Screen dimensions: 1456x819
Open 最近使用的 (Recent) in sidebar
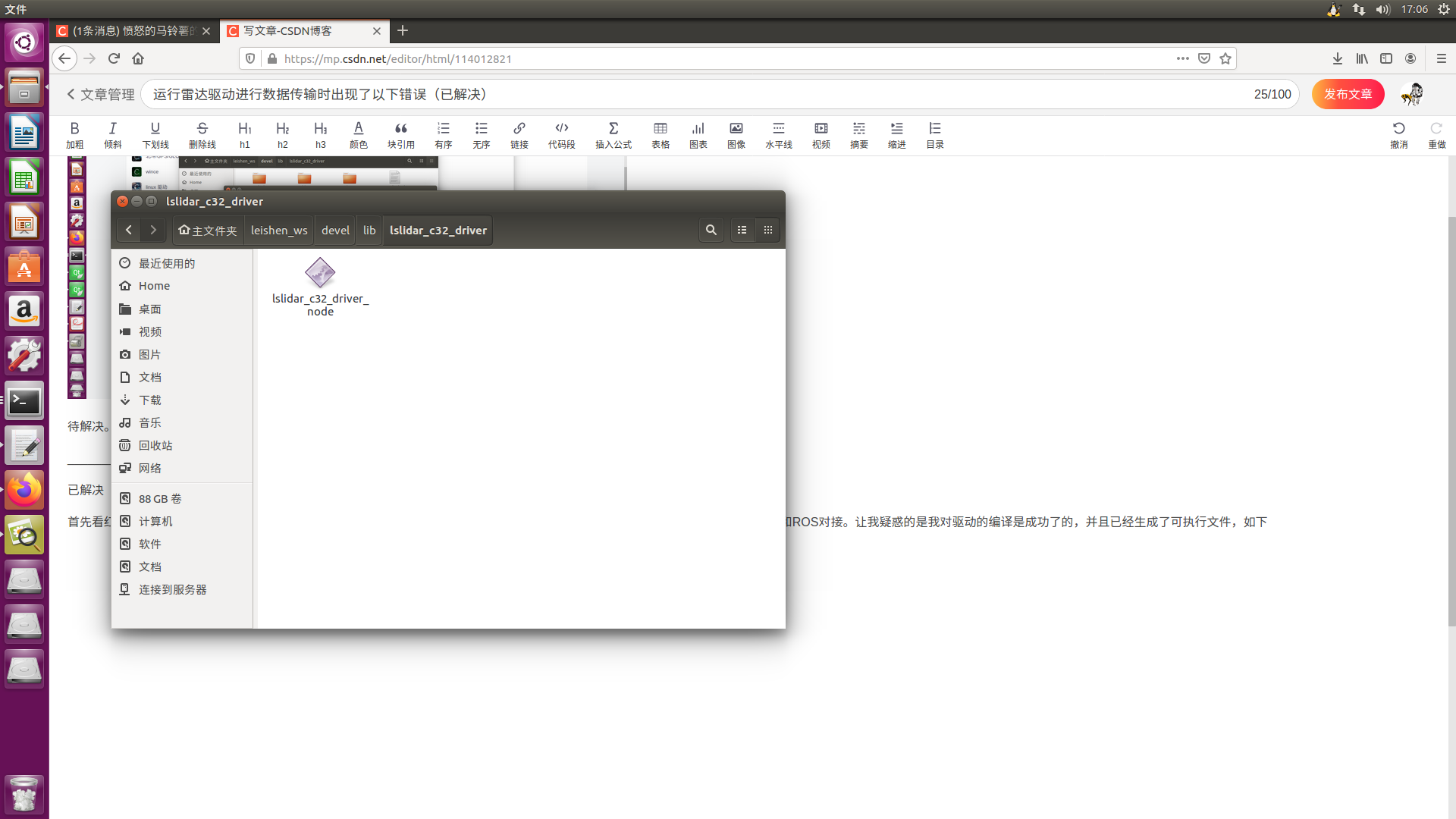[182, 263]
